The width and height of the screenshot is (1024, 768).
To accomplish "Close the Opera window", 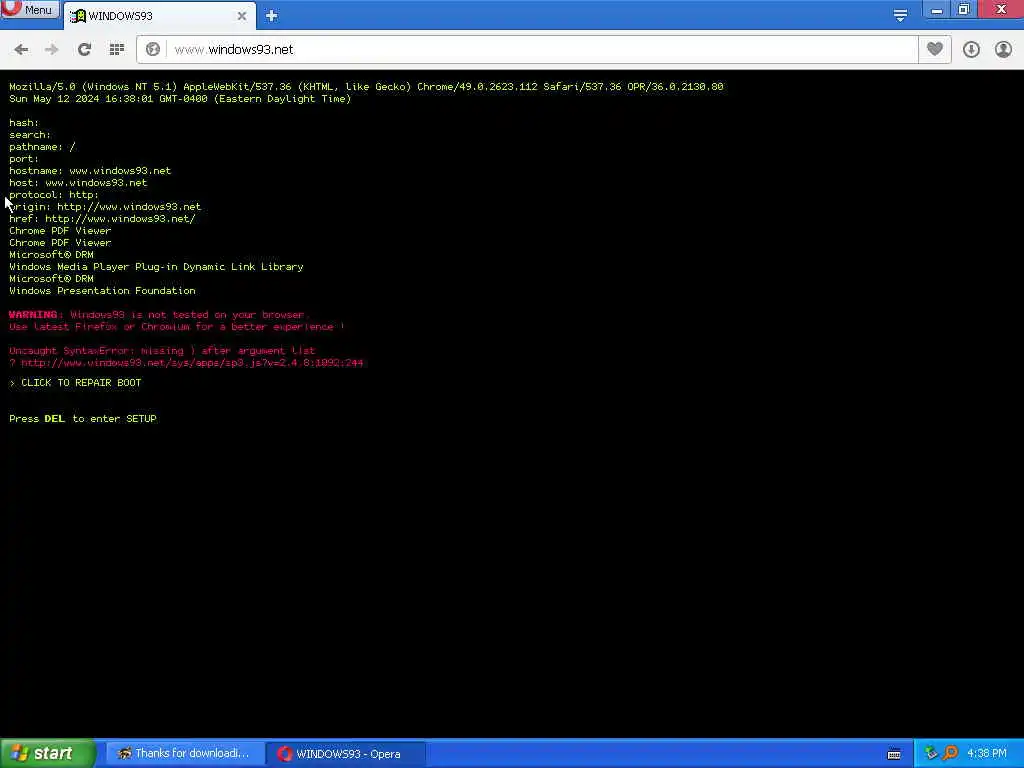I will click(1001, 10).
